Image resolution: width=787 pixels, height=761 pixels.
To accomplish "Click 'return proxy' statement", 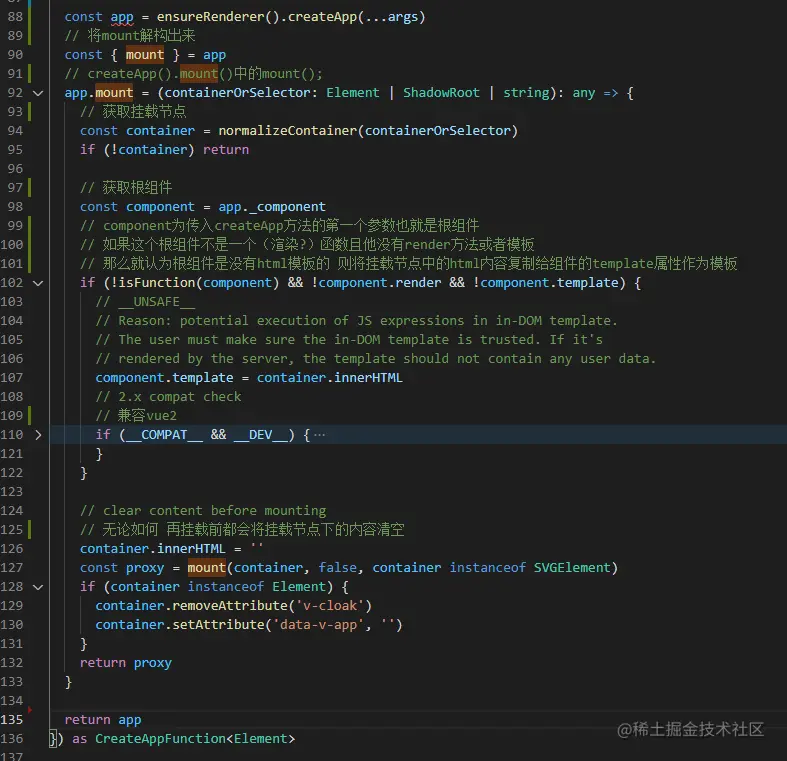I will point(125,663).
